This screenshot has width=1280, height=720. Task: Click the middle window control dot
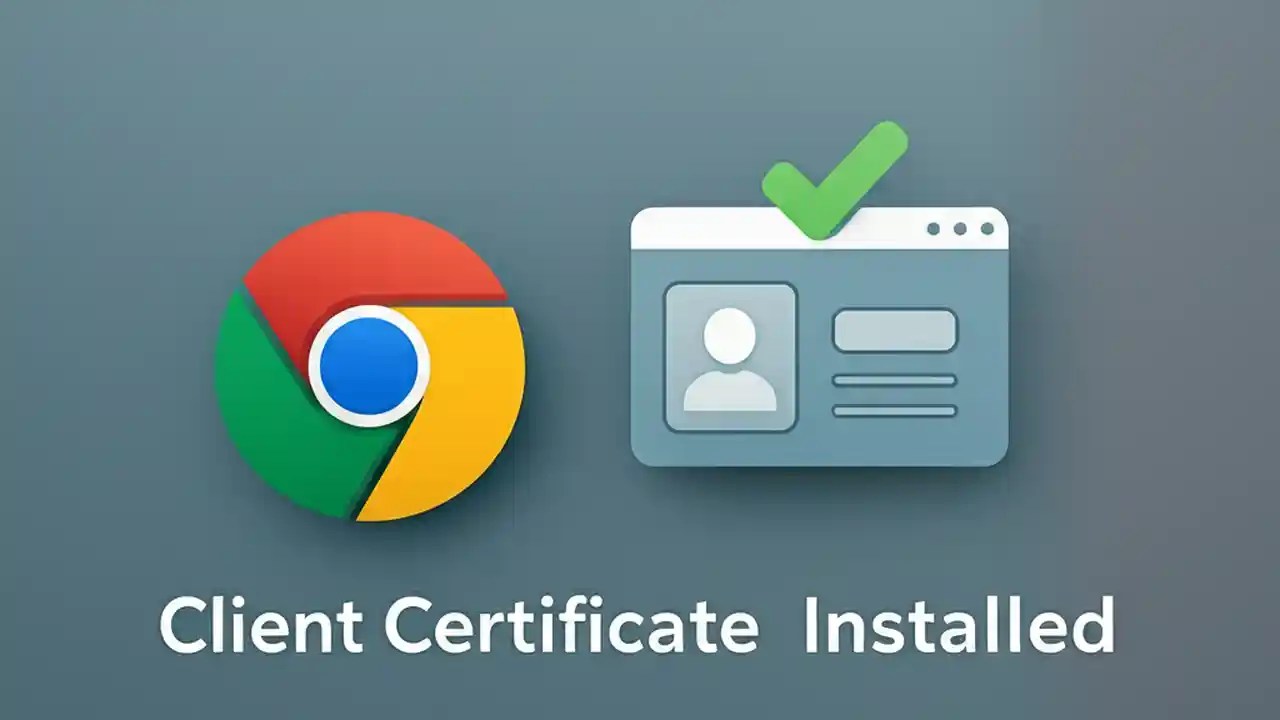(958, 230)
